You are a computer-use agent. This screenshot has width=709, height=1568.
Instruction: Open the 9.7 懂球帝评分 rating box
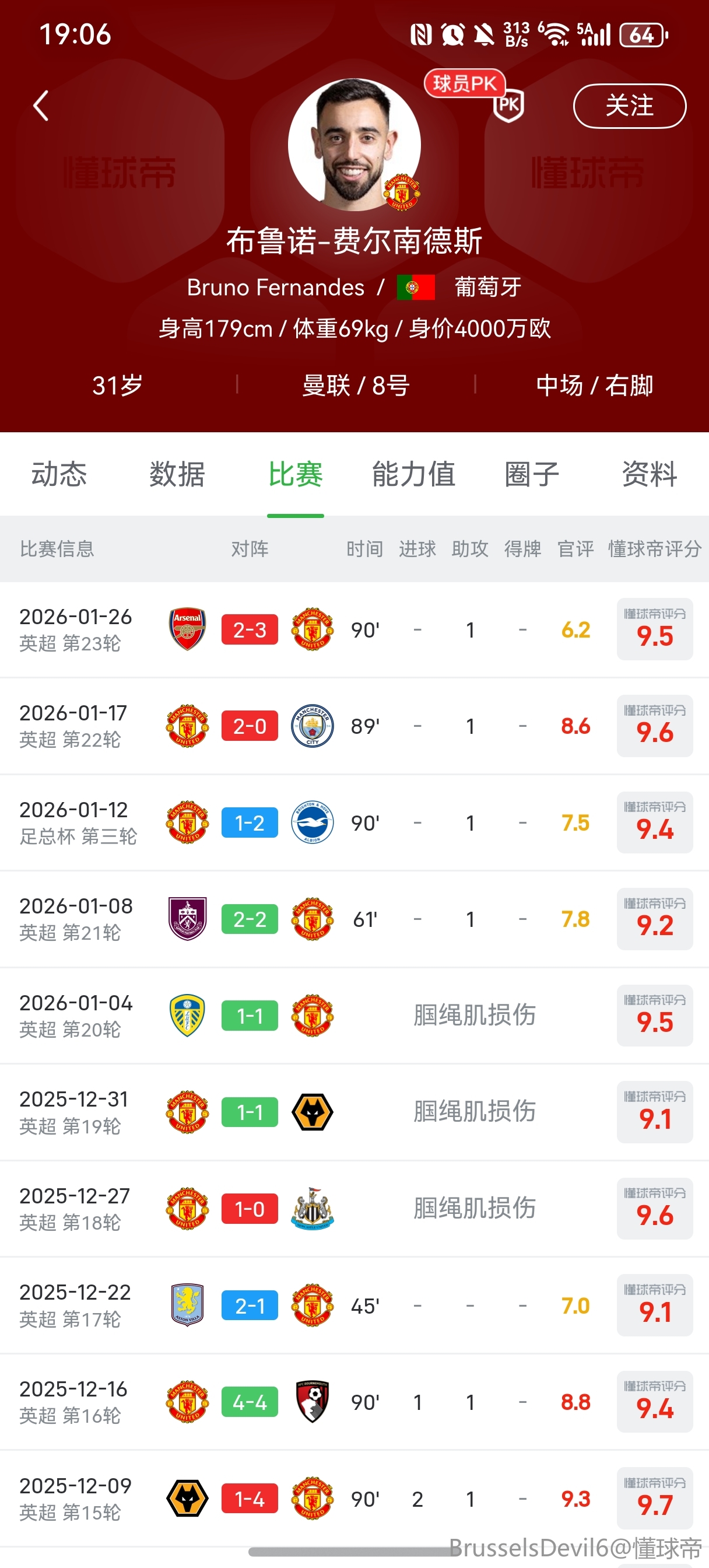tap(655, 1499)
